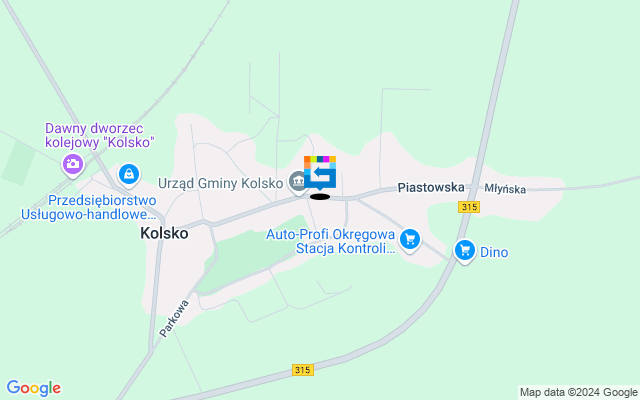Select the Dawny dworzec kolejowy "Kolsko" label
The width and height of the screenshot is (640, 400).
click(100, 135)
